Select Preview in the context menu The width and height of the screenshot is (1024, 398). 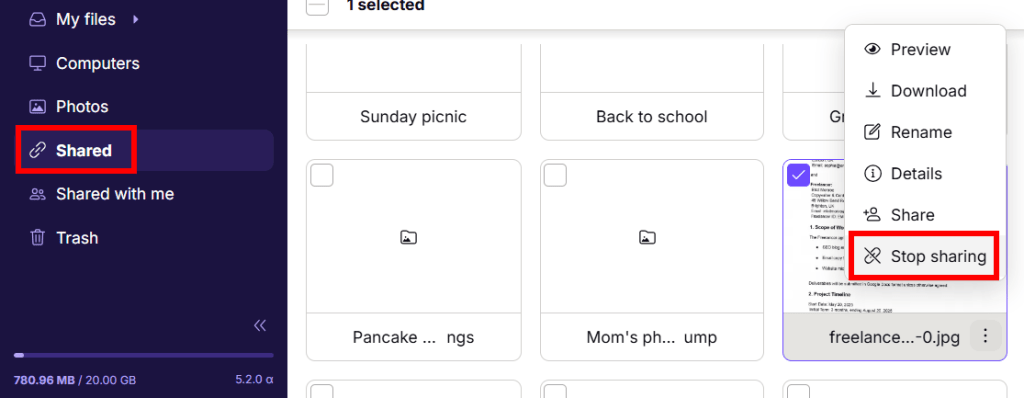coord(925,50)
